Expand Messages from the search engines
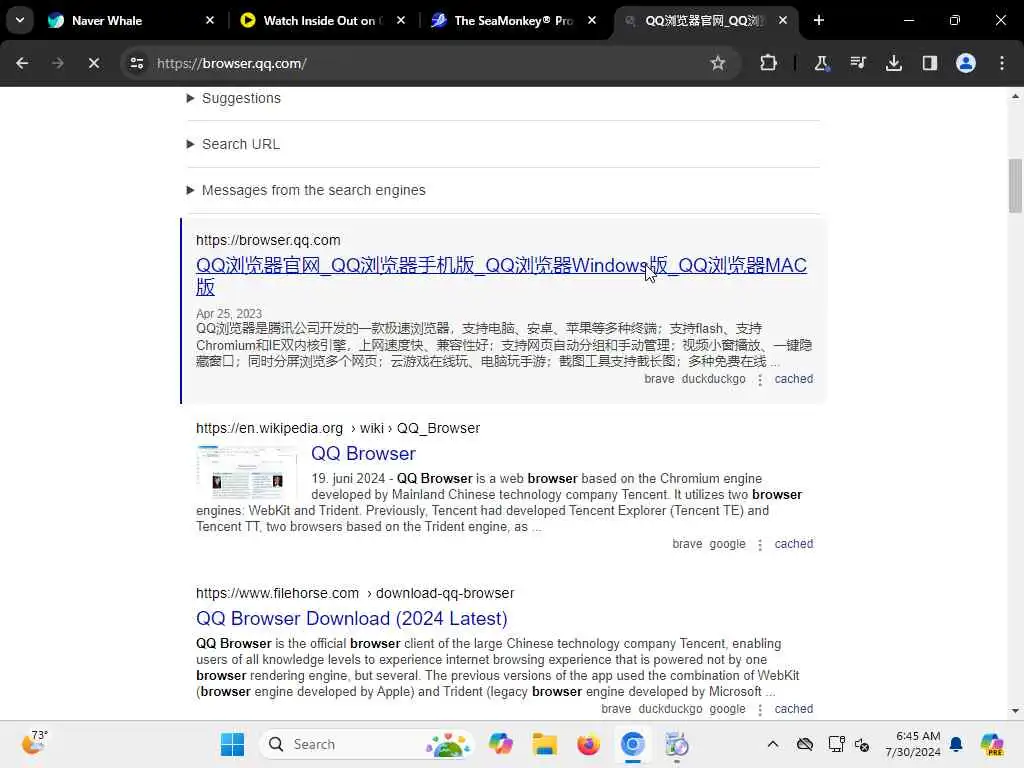The image size is (1024, 768). (x=306, y=190)
